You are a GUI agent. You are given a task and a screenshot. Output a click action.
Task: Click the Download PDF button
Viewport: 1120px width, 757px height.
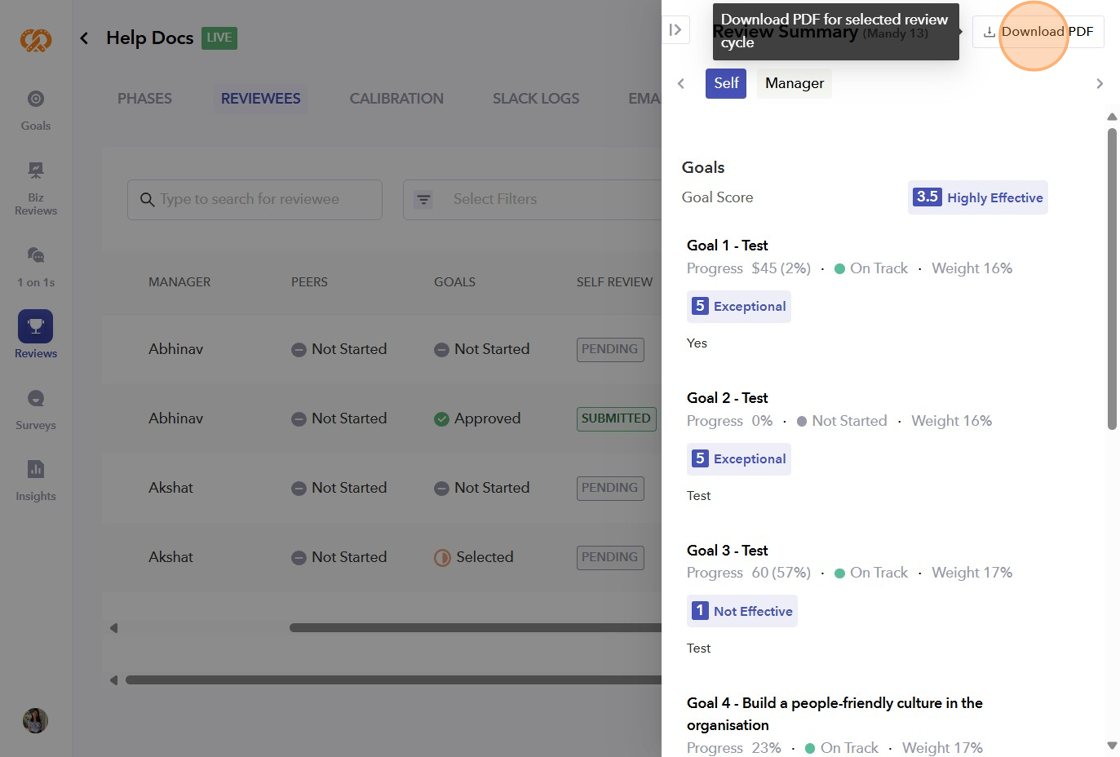[1038, 31]
